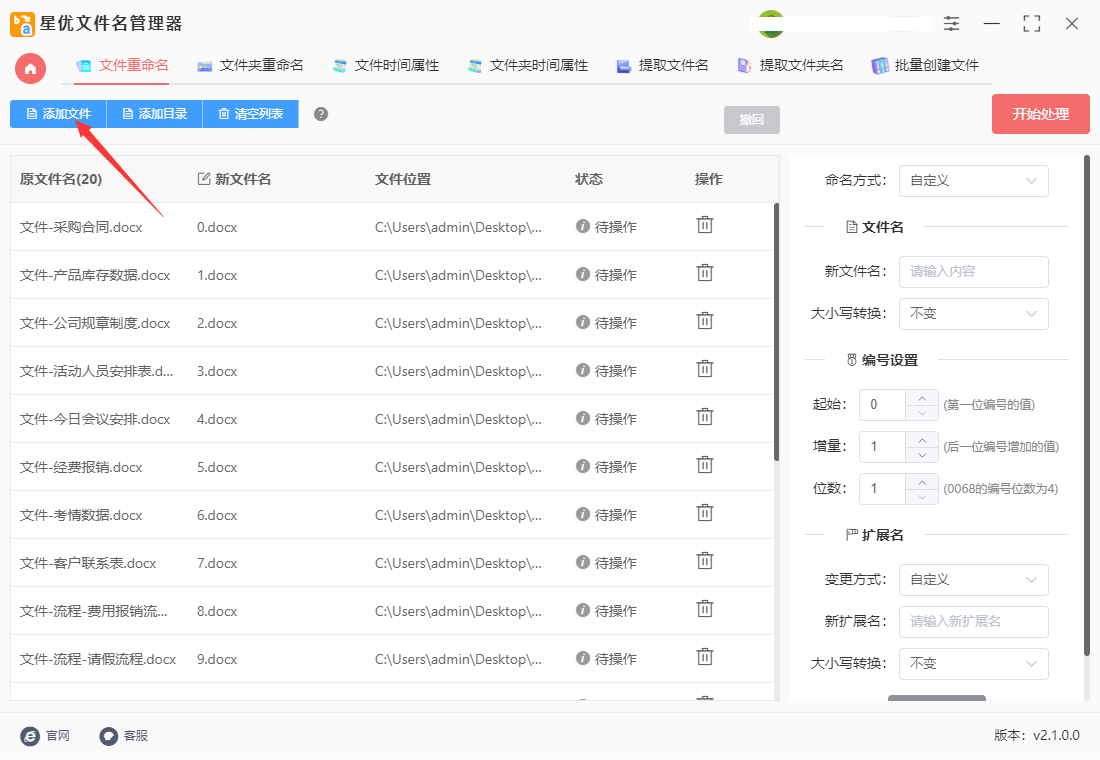Open the help question mark icon
1100x760 pixels.
click(x=321, y=114)
